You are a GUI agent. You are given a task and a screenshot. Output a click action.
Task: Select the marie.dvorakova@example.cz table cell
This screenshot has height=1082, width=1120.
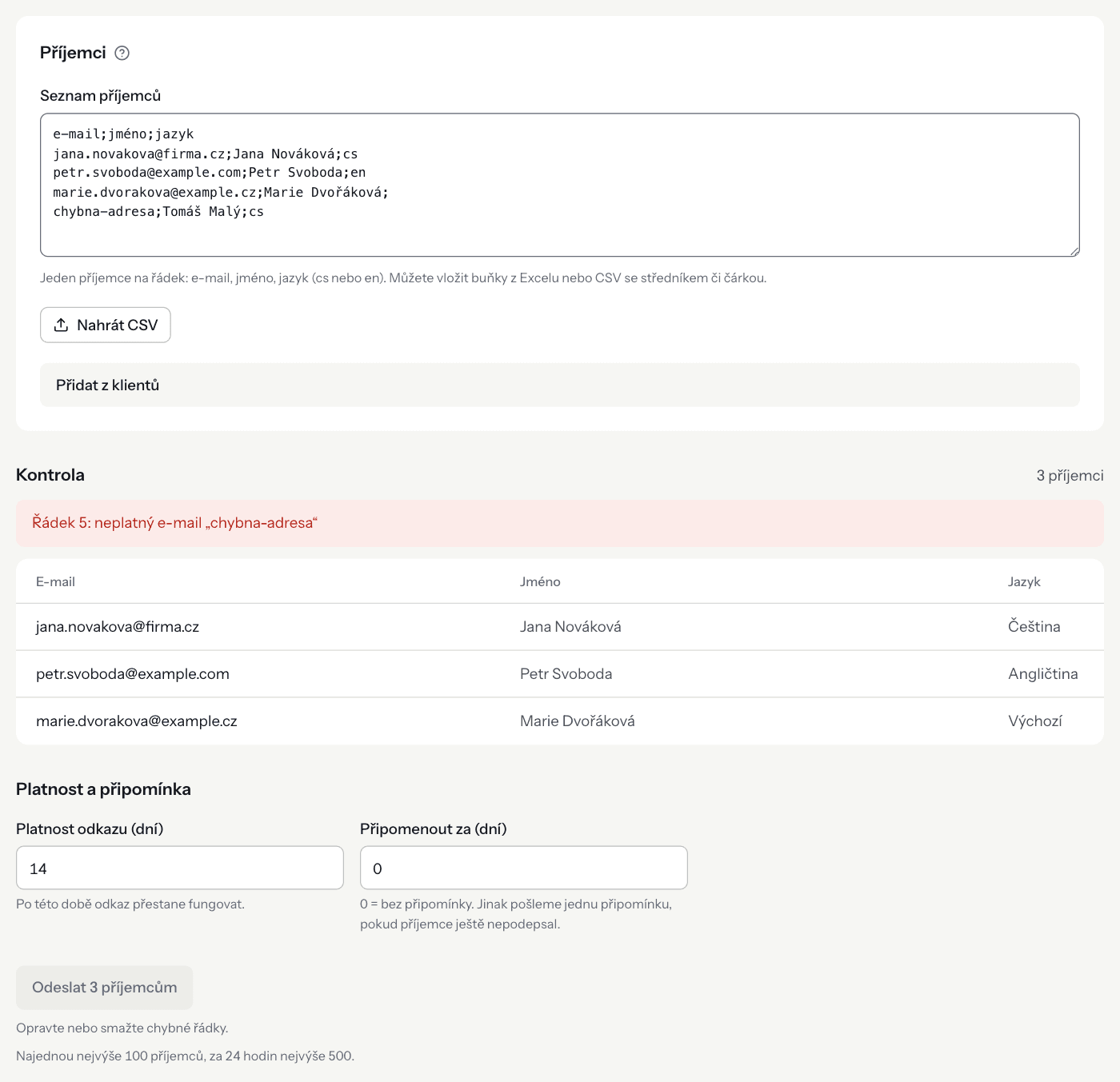click(x=137, y=721)
